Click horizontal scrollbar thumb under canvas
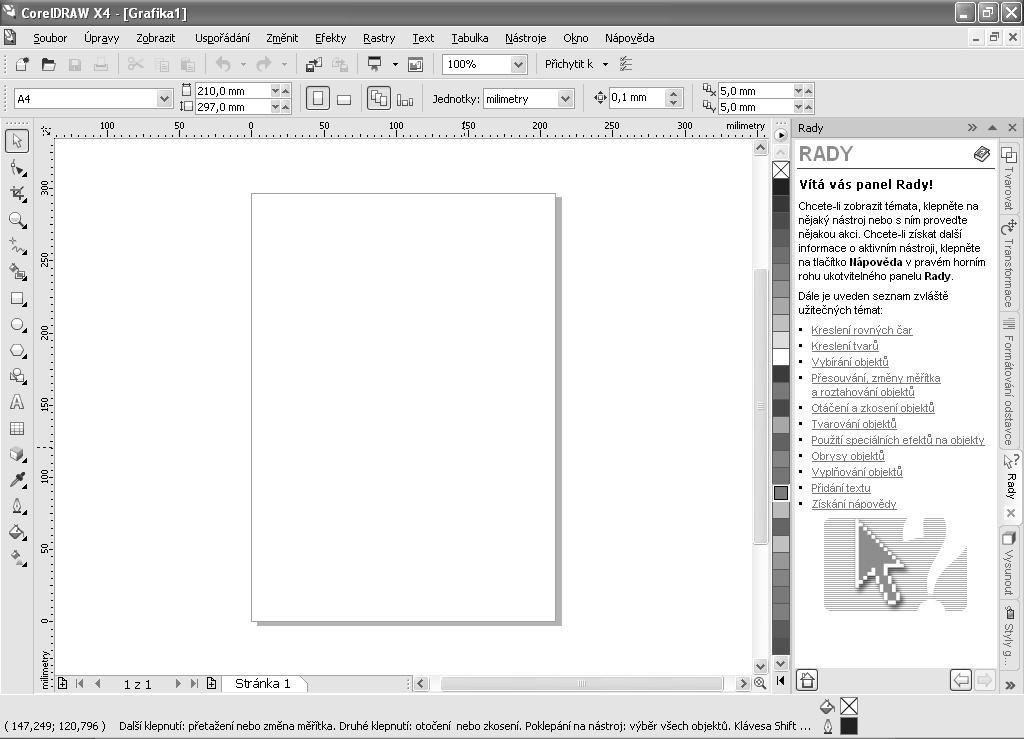Image resolution: width=1024 pixels, height=739 pixels. coord(581,684)
